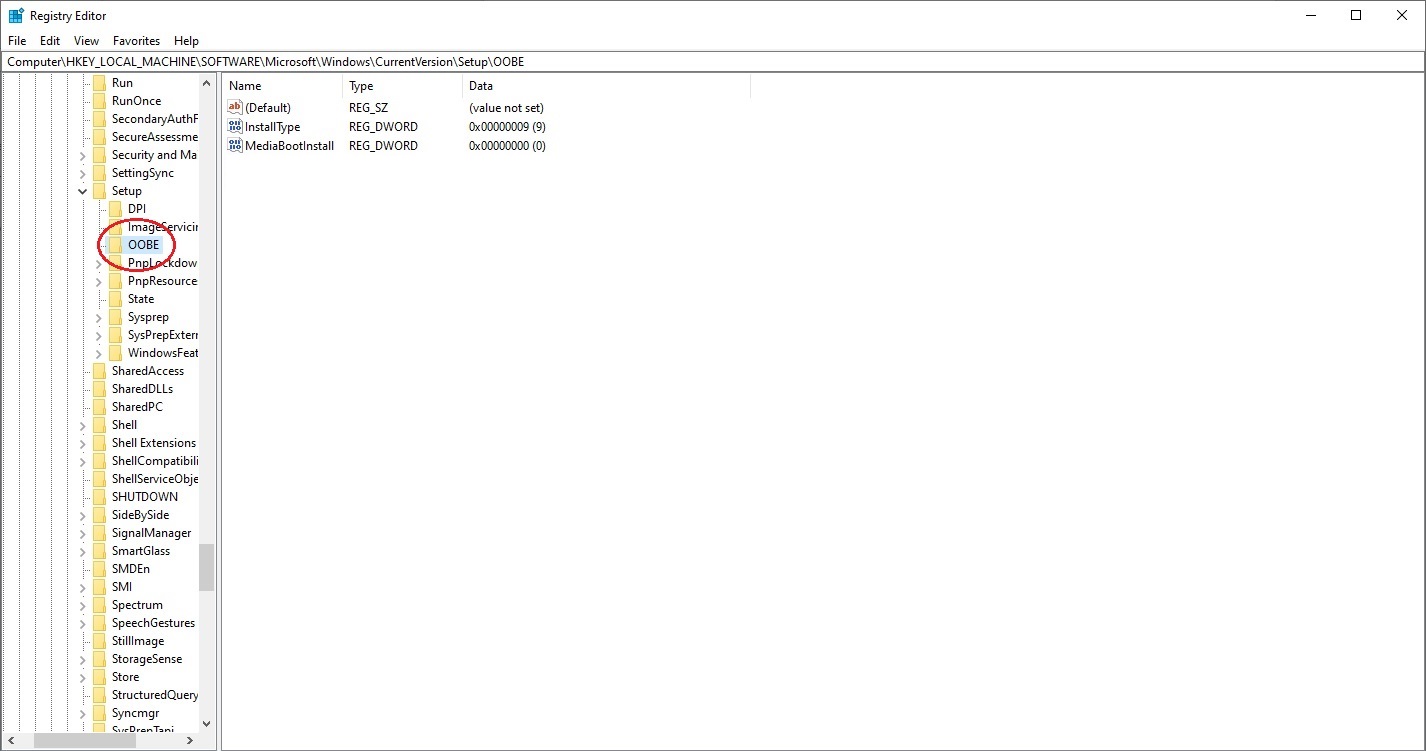This screenshot has width=1426, height=751.
Task: Expand the Shell Extensions key
Action: point(83,443)
